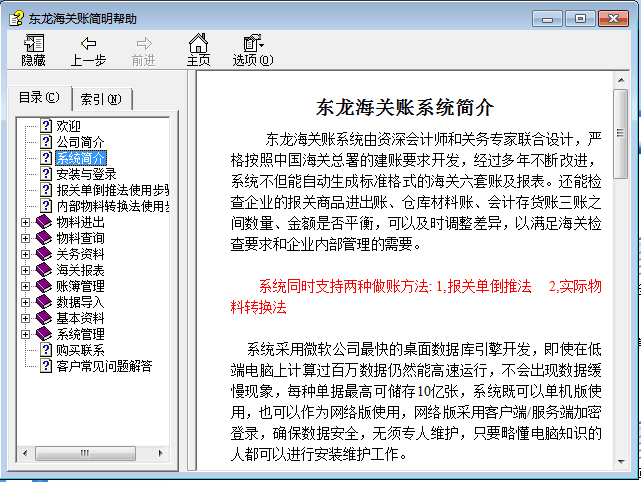
Task: Open the 报关单倒推法使用步骤 topic
Action: pyautogui.click(x=112, y=190)
